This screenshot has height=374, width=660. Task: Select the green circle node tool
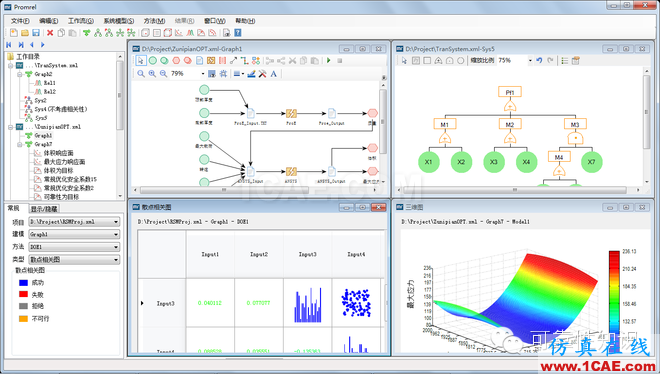(x=153, y=61)
